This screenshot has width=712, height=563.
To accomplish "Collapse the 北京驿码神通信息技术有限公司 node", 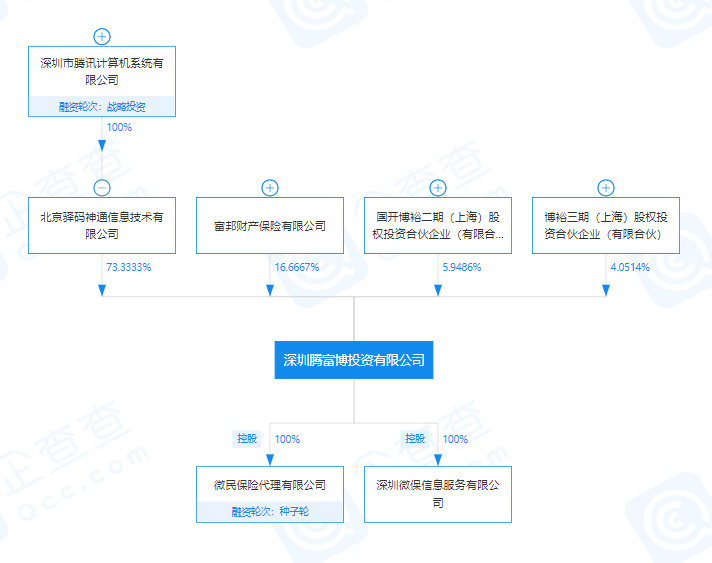I will 102,188.
